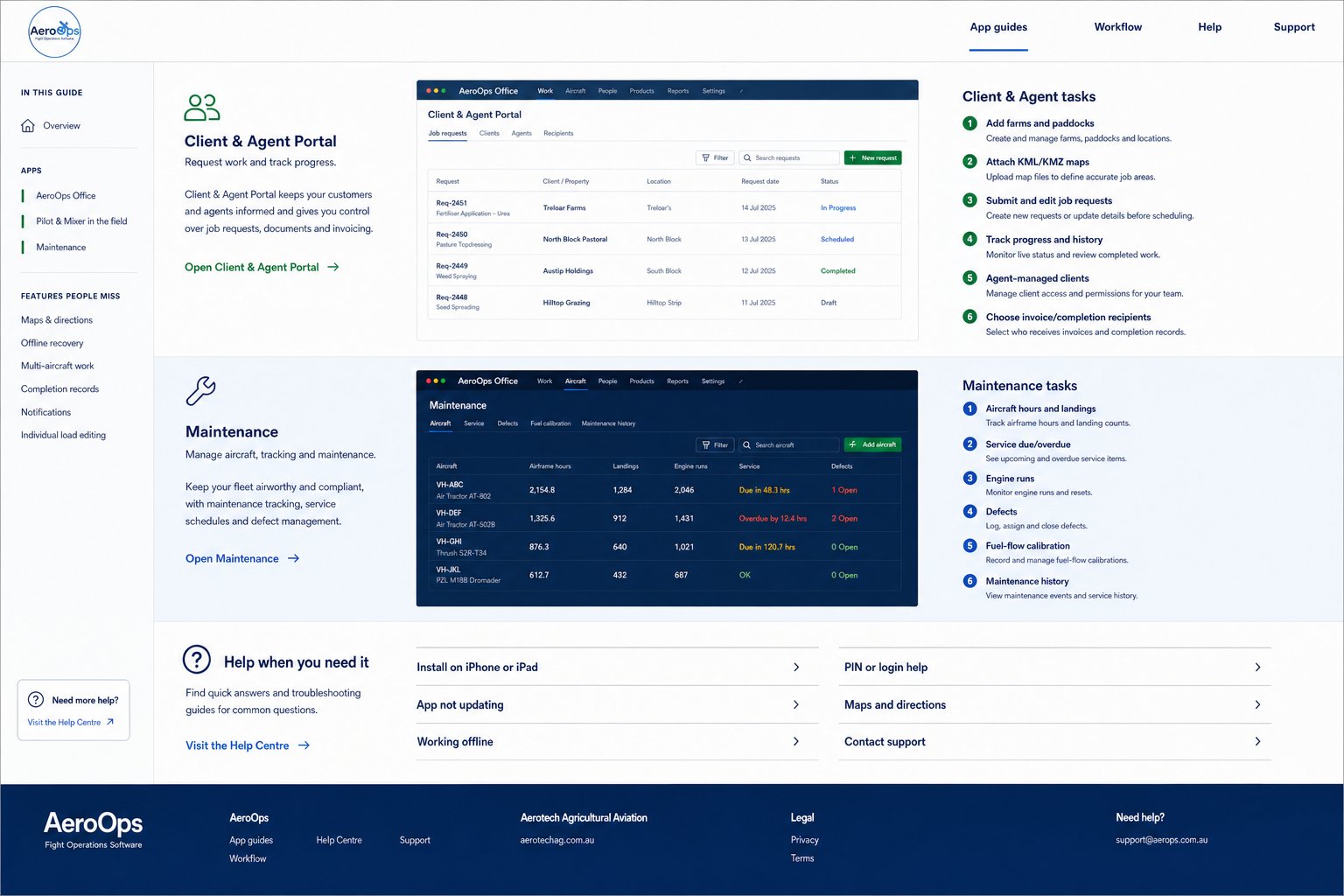Click Visit the Help Centre in sidebar card

pyautogui.click(x=70, y=722)
